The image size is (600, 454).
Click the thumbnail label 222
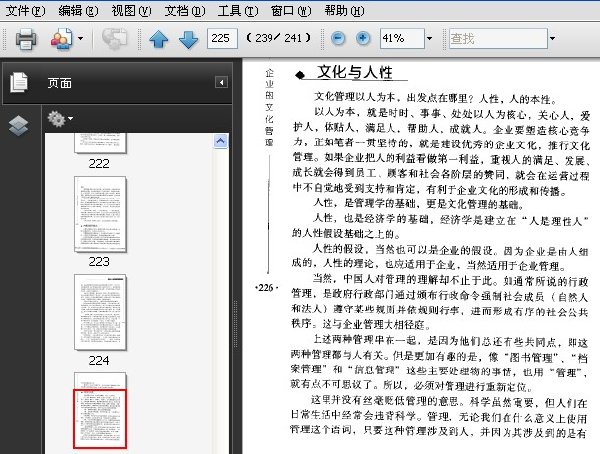coord(99,163)
